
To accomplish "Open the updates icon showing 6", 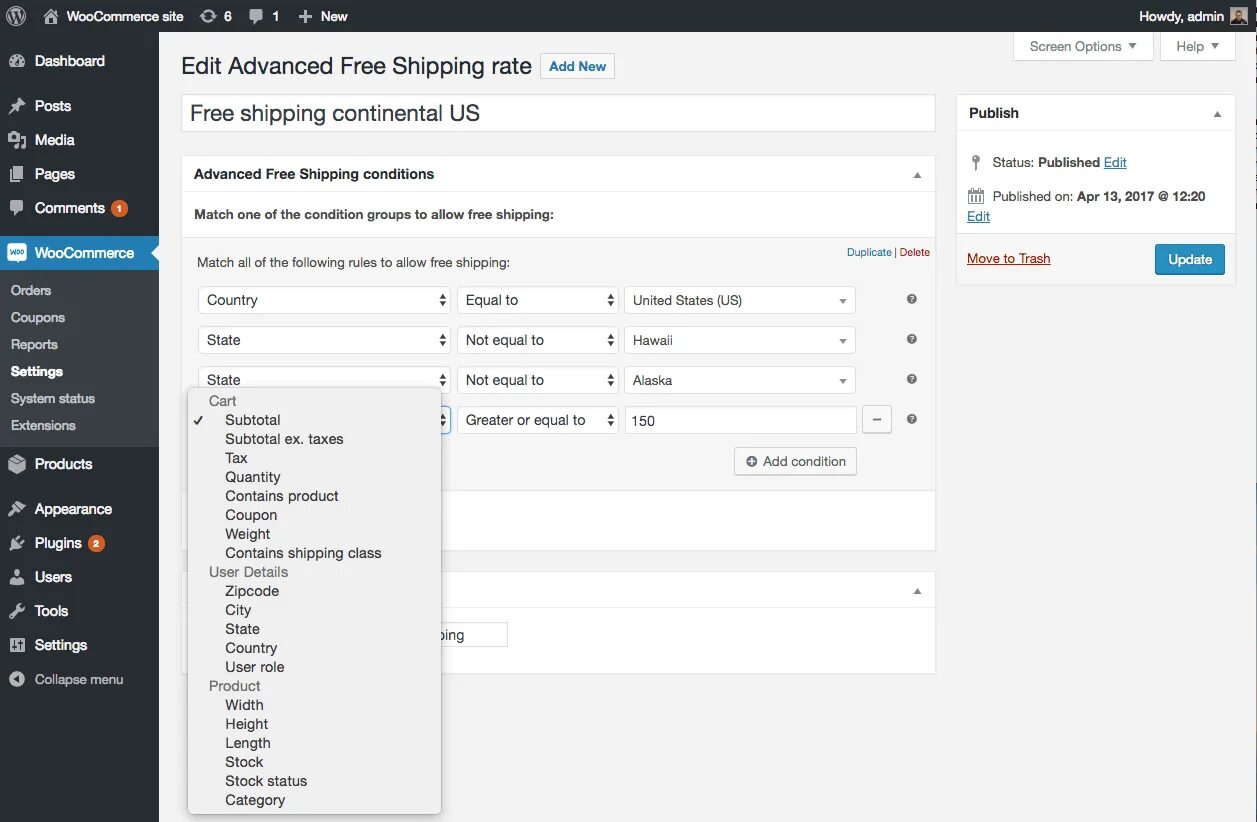I will (x=215, y=16).
